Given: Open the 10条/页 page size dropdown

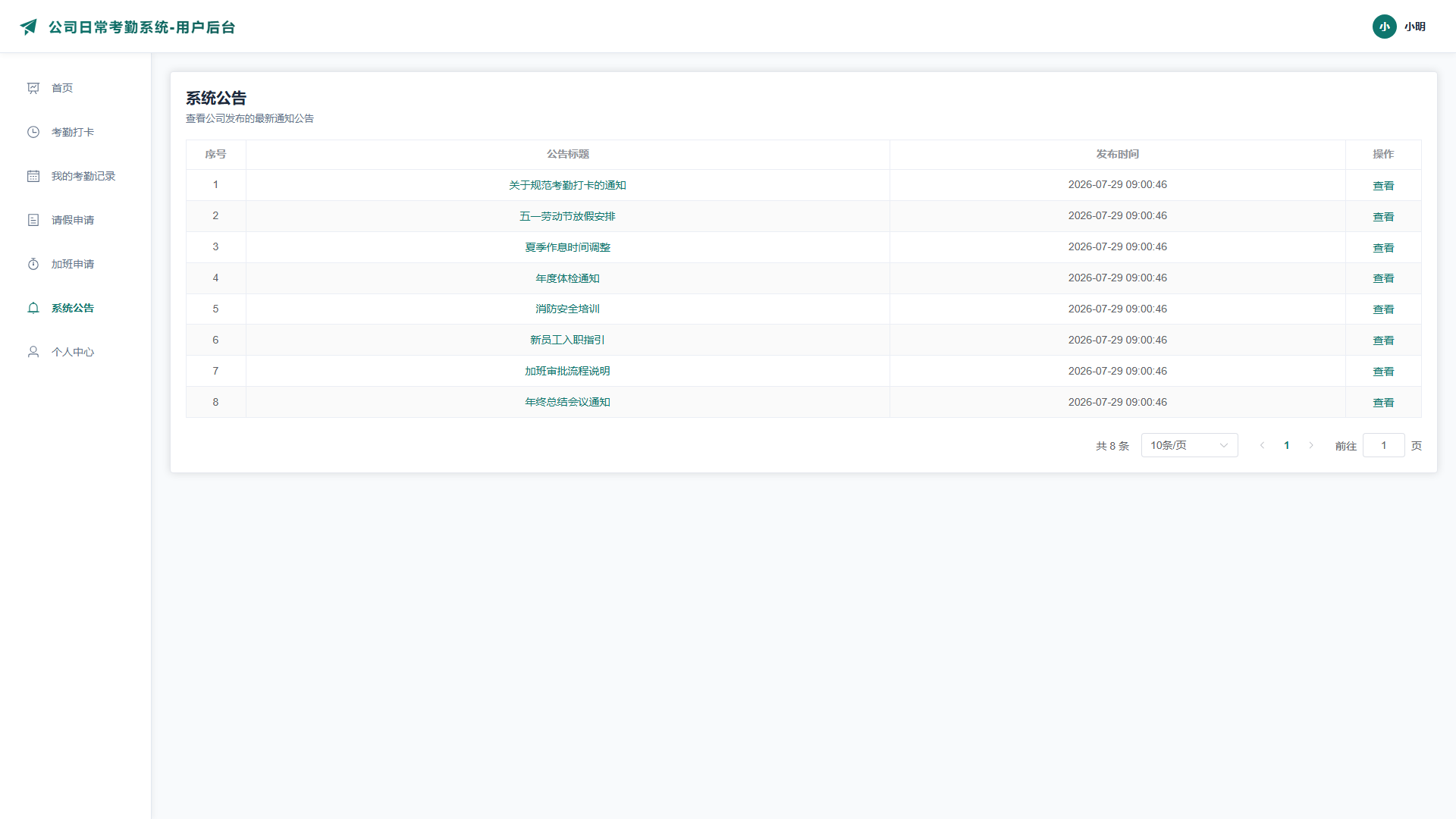Looking at the screenshot, I should pos(1189,445).
